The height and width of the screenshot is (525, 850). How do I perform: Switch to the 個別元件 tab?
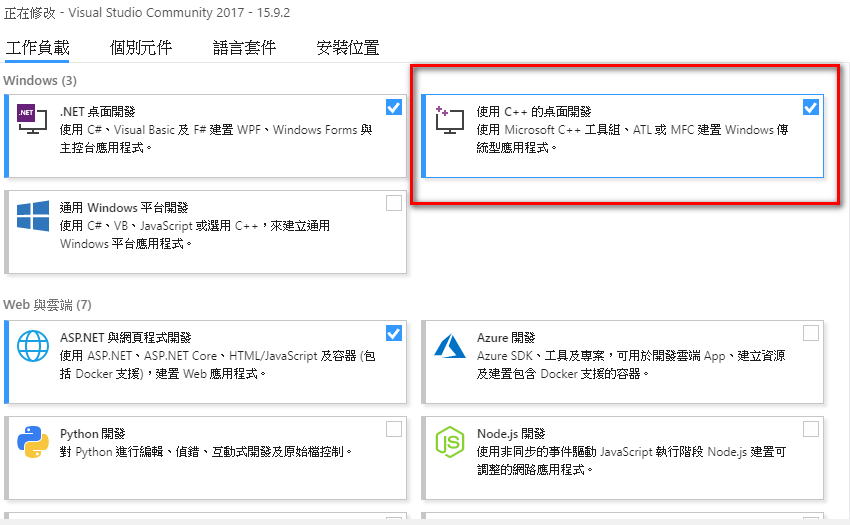point(141,48)
